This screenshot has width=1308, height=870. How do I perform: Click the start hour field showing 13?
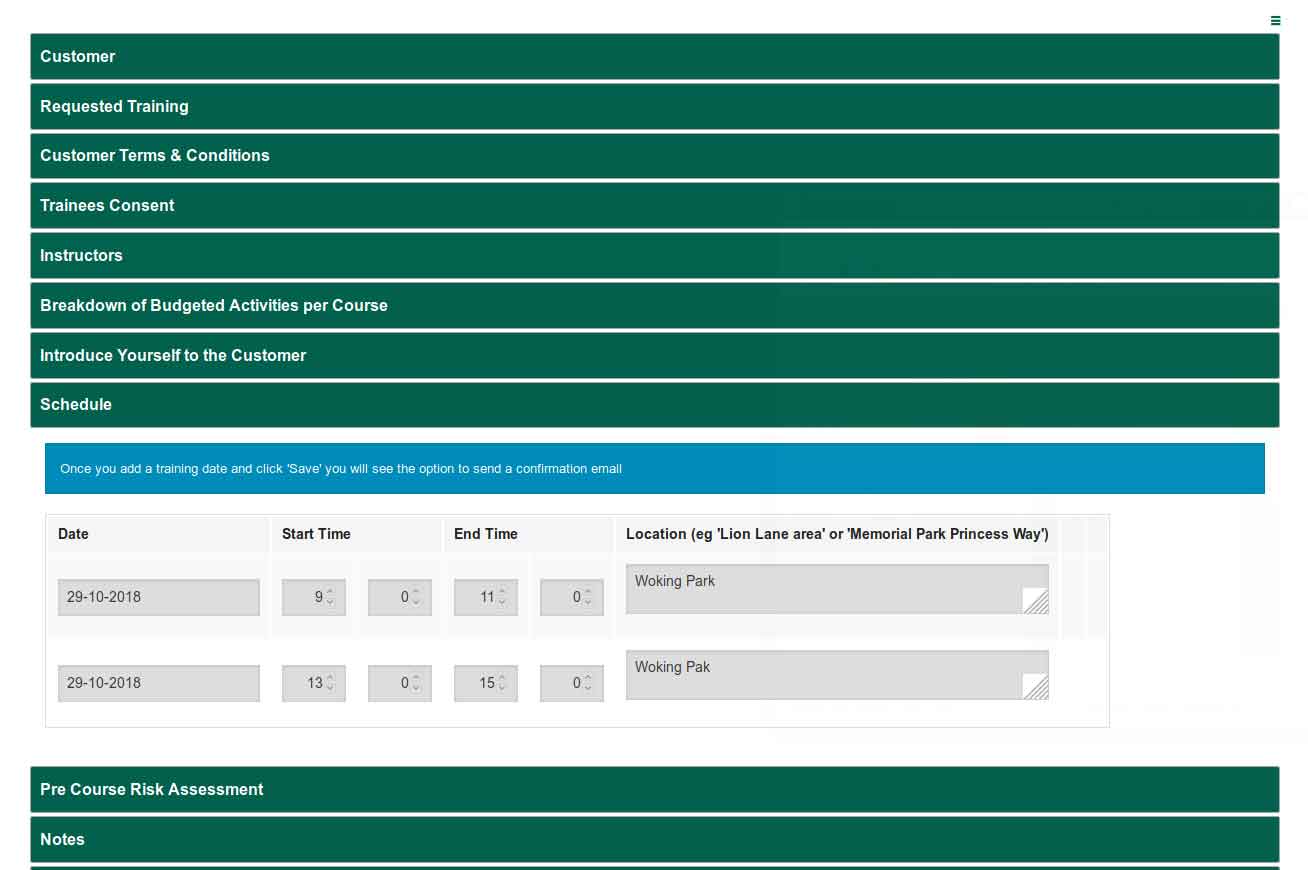[314, 683]
